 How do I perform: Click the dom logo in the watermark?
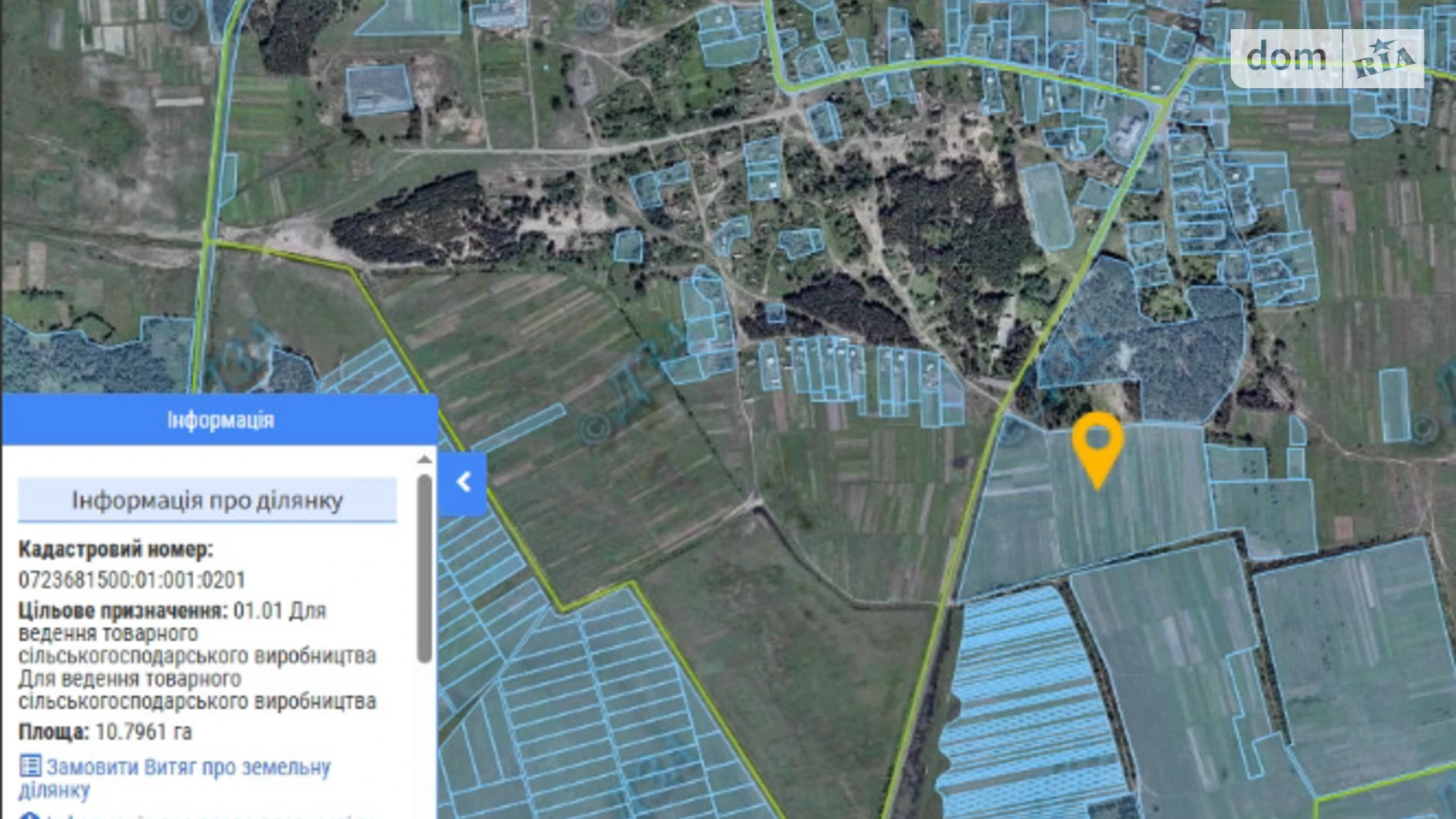tap(1286, 58)
